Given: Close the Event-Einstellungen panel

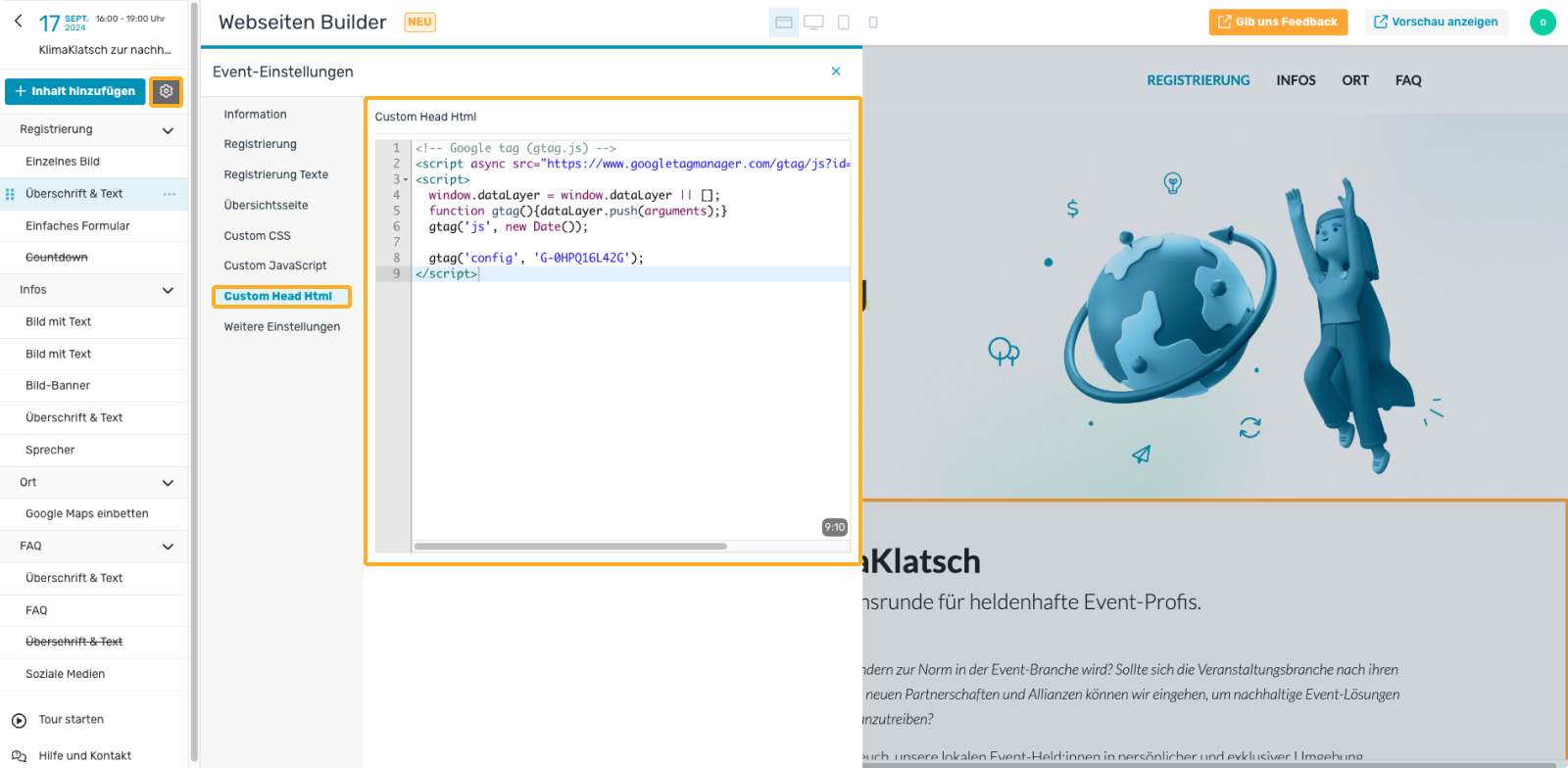Looking at the screenshot, I should 836,72.
